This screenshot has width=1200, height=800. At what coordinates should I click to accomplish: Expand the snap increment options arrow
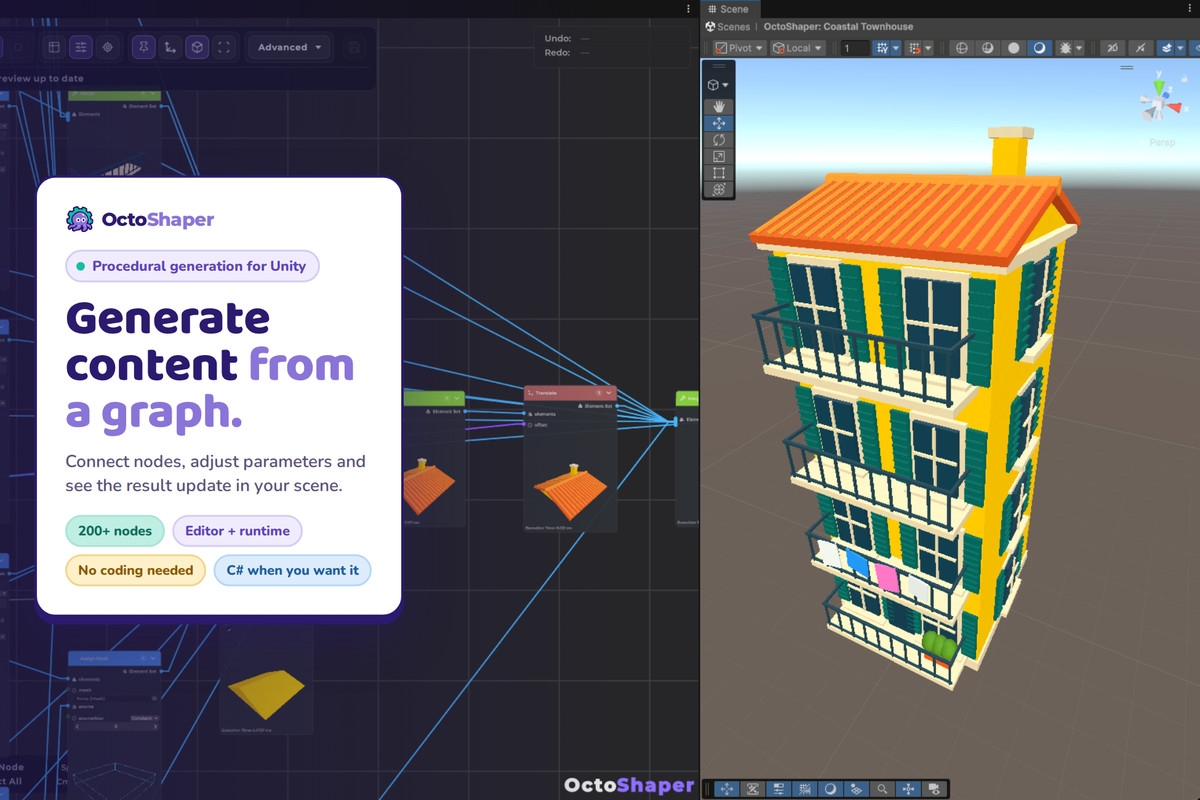coord(928,48)
